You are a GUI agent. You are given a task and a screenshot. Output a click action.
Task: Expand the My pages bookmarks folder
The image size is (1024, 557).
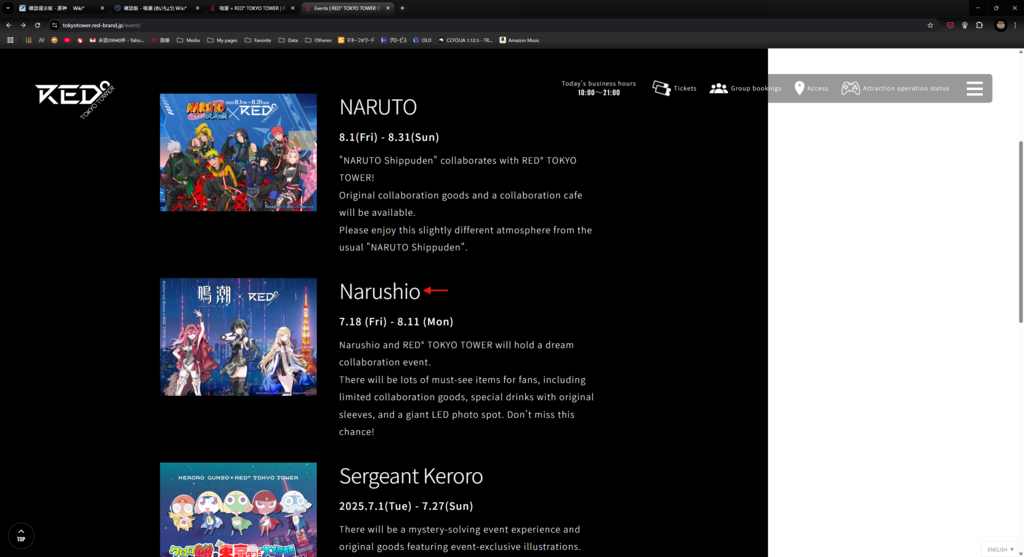point(222,40)
